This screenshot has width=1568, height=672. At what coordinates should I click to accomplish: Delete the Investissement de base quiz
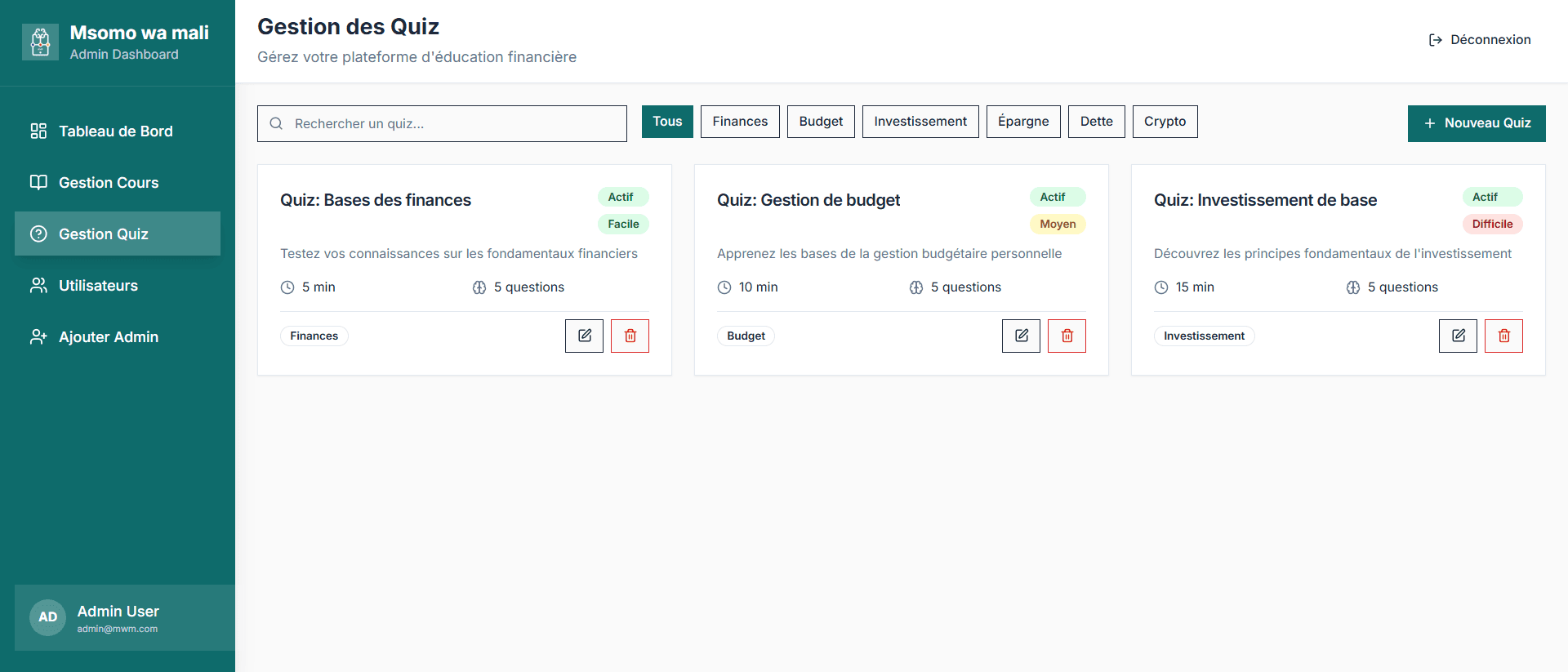pyautogui.click(x=1503, y=336)
